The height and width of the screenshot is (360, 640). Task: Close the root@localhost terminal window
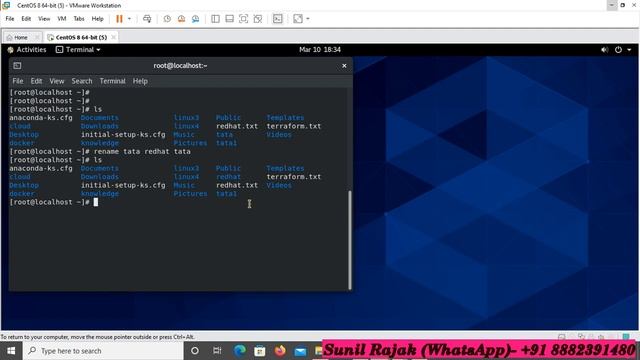[x=344, y=66]
